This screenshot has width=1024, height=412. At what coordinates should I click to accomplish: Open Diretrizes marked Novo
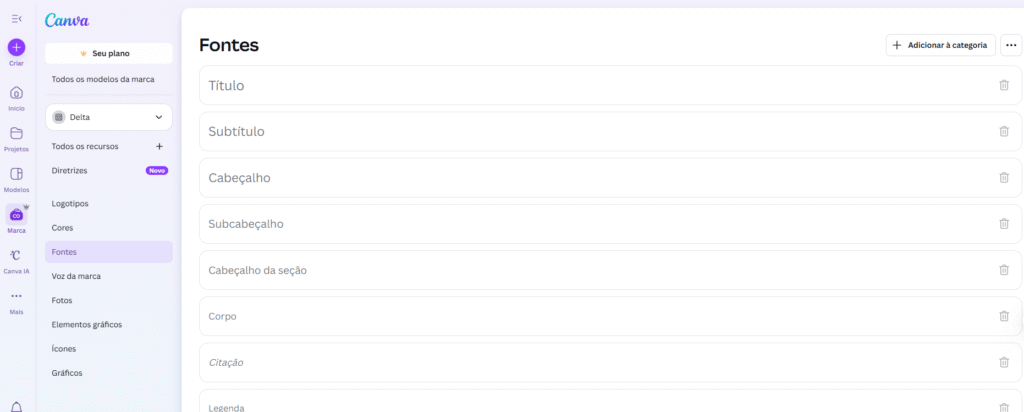pyautogui.click(x=71, y=170)
